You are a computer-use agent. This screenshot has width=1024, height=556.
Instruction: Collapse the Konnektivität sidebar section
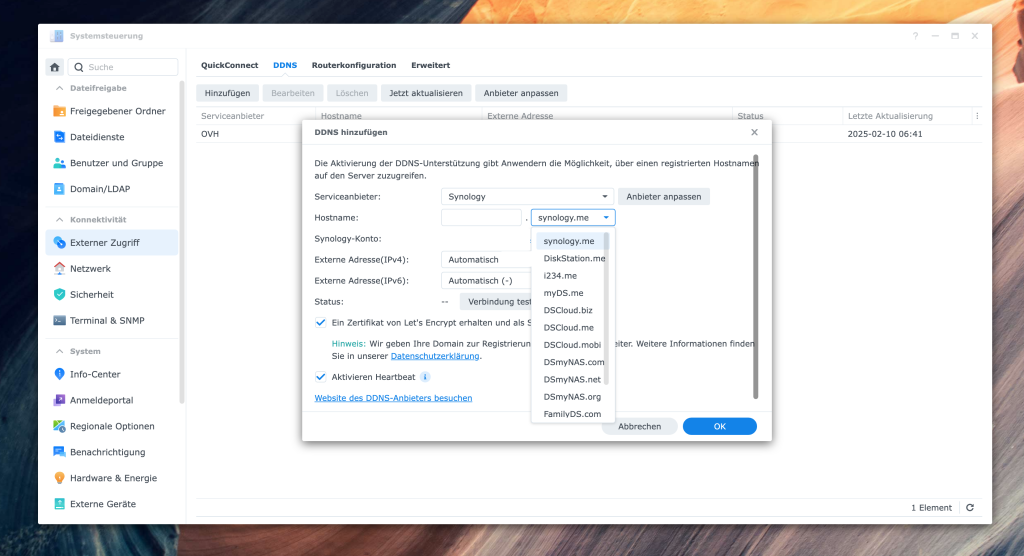tap(57, 219)
